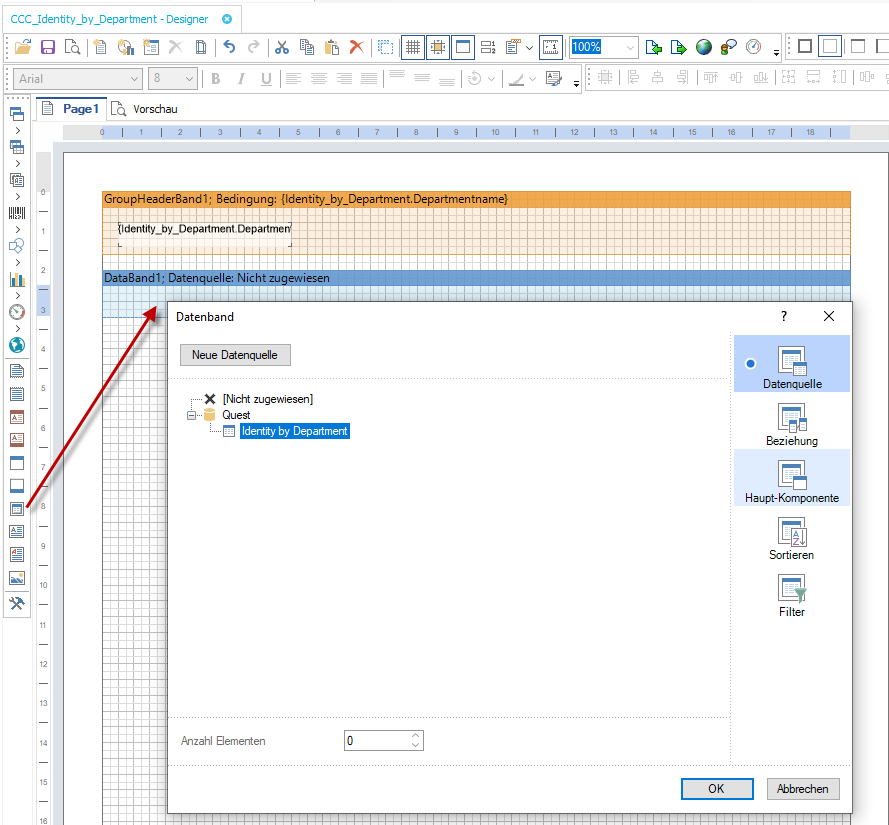The width and height of the screenshot is (889, 825).
Task: Undo the last action
Action: (229, 47)
